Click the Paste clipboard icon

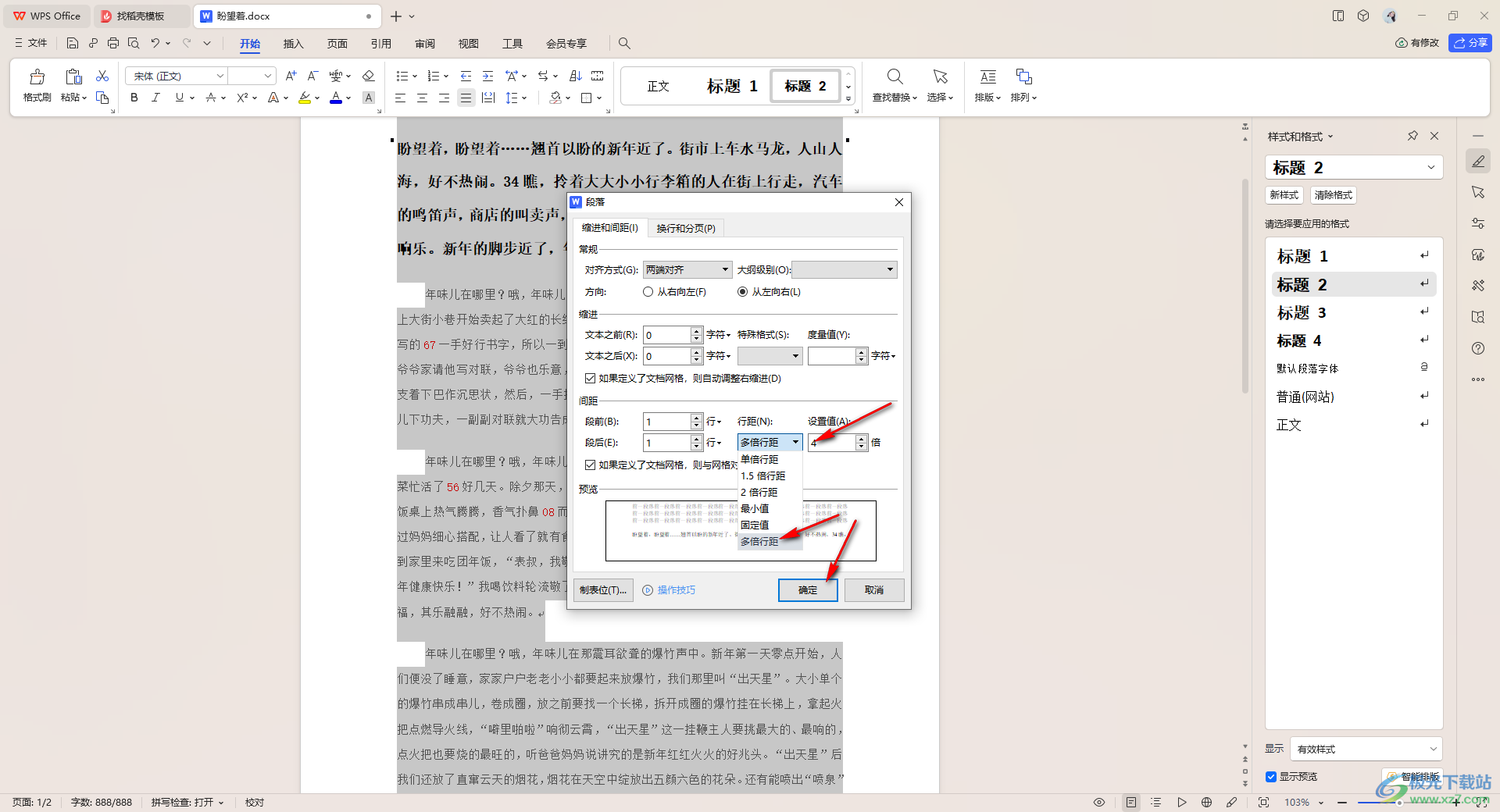click(73, 77)
